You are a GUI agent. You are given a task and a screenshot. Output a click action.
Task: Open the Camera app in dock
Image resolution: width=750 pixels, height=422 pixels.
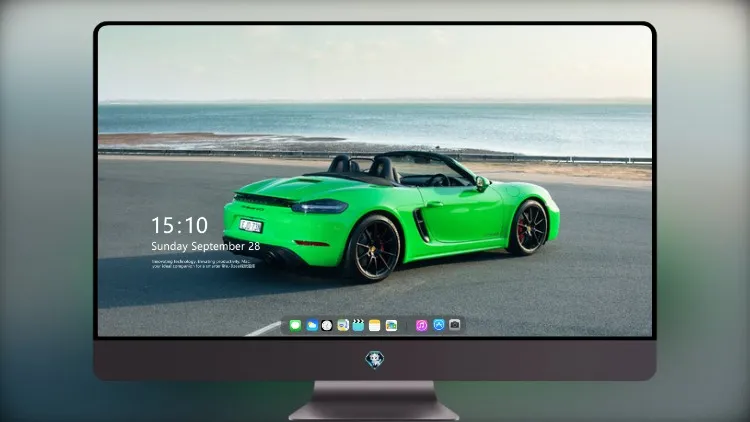[455, 325]
